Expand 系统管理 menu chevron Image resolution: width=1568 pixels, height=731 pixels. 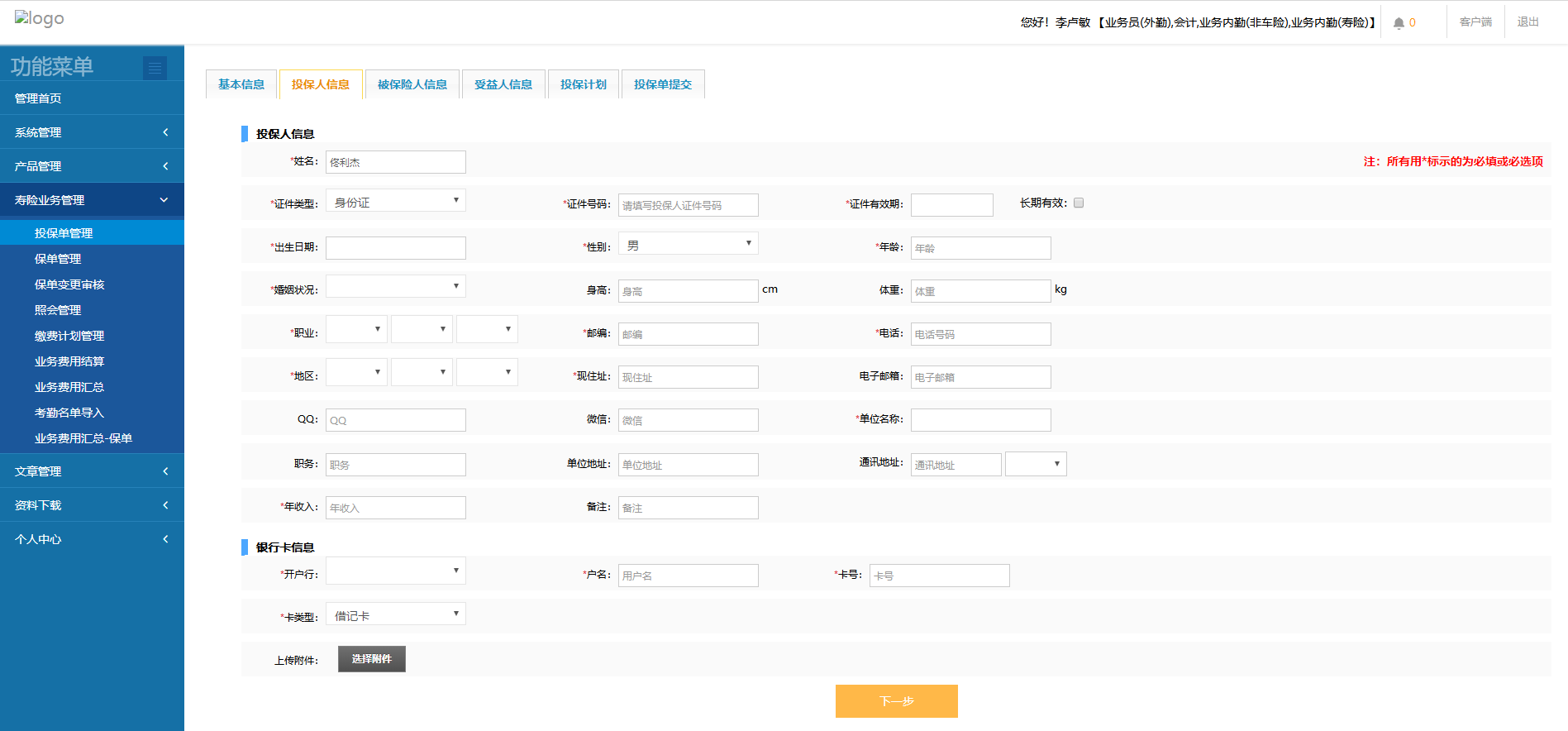(165, 132)
